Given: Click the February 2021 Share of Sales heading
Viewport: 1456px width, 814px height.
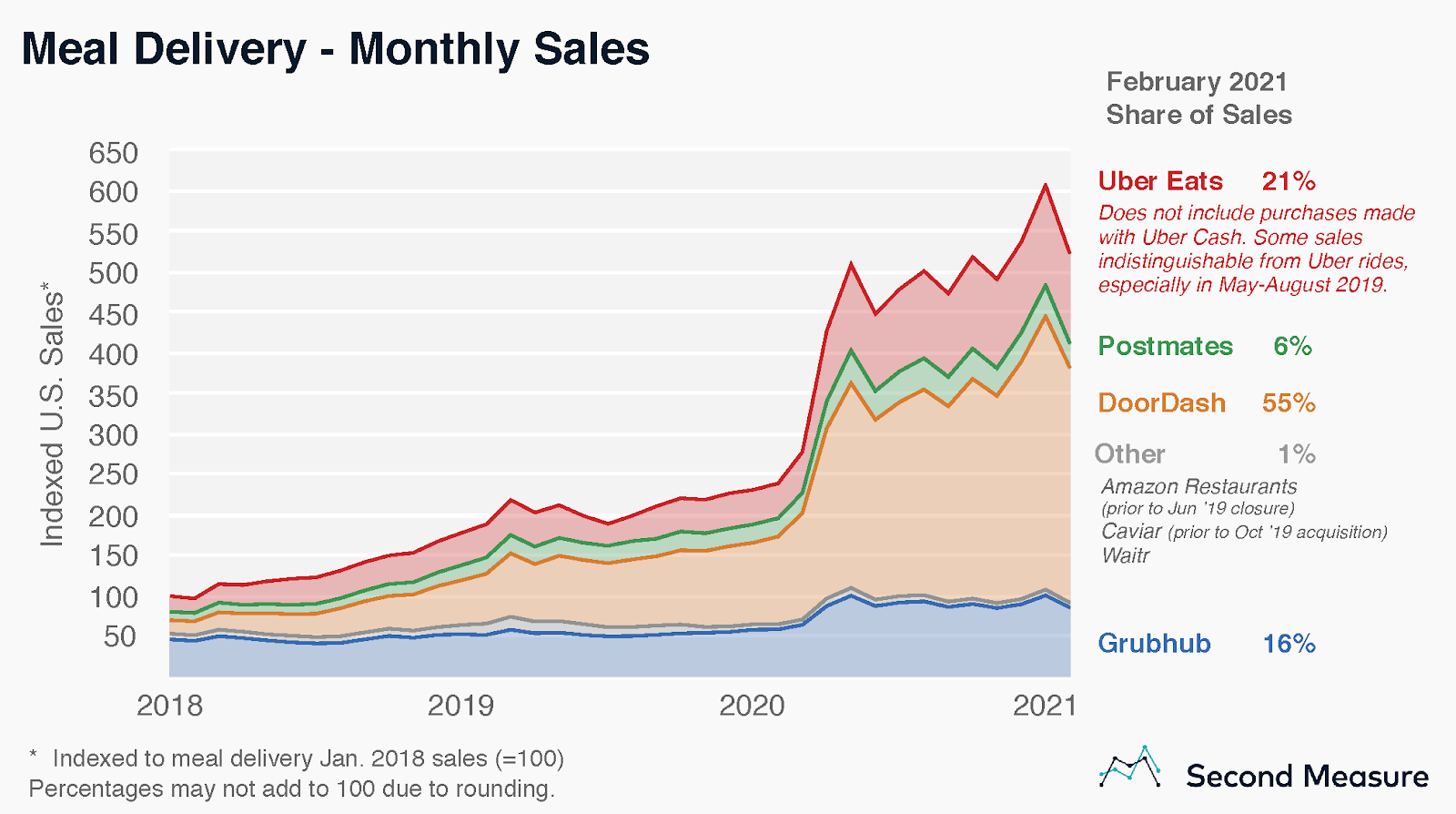Looking at the screenshot, I should click(1199, 98).
